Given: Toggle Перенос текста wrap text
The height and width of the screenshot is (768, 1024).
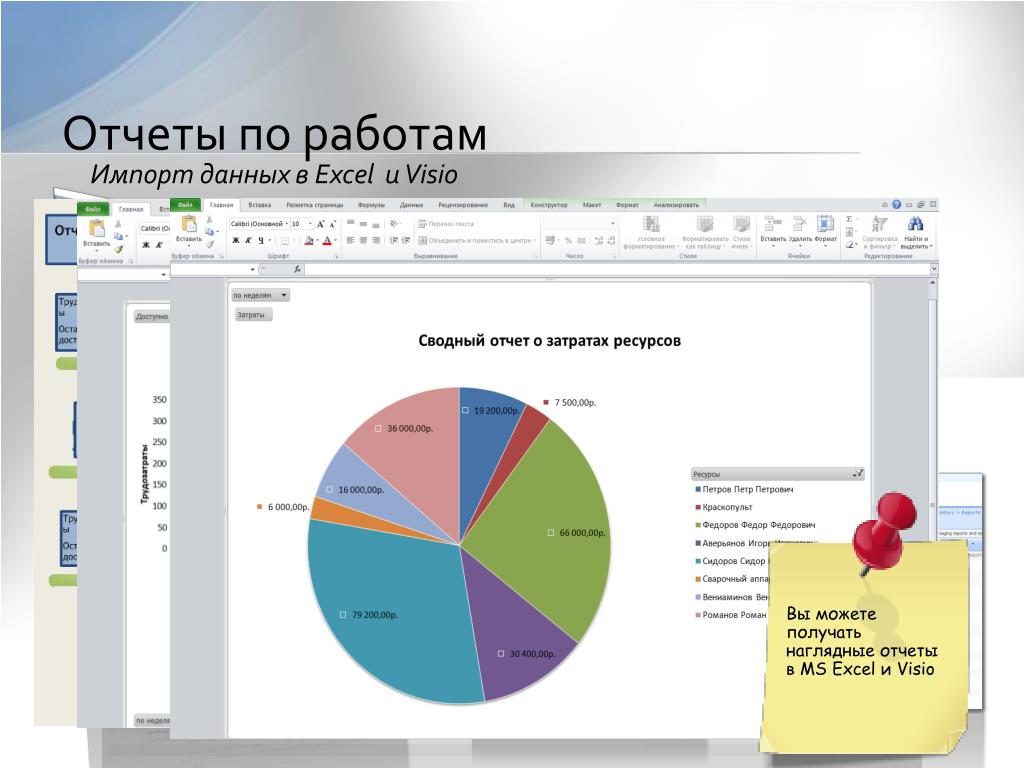Looking at the screenshot, I should click(446, 223).
